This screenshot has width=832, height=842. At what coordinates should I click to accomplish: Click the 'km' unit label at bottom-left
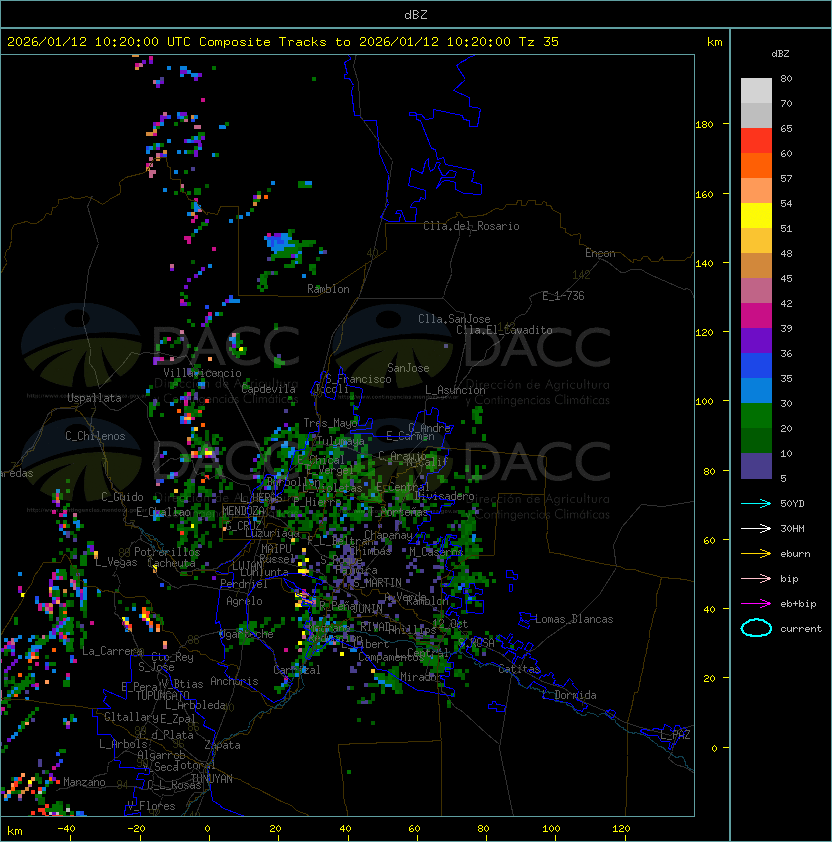click(15, 831)
